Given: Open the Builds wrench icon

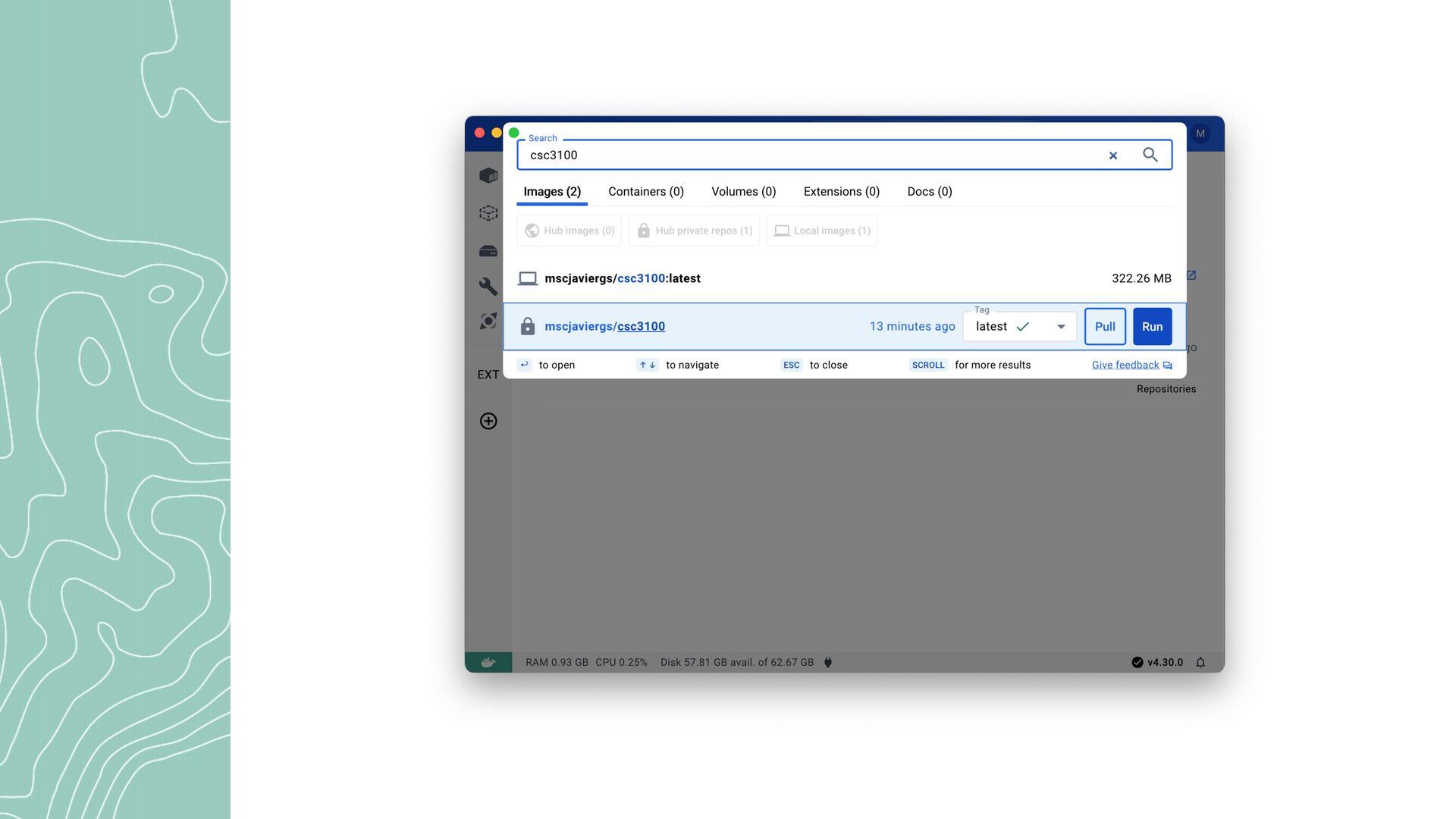Looking at the screenshot, I should tap(488, 286).
